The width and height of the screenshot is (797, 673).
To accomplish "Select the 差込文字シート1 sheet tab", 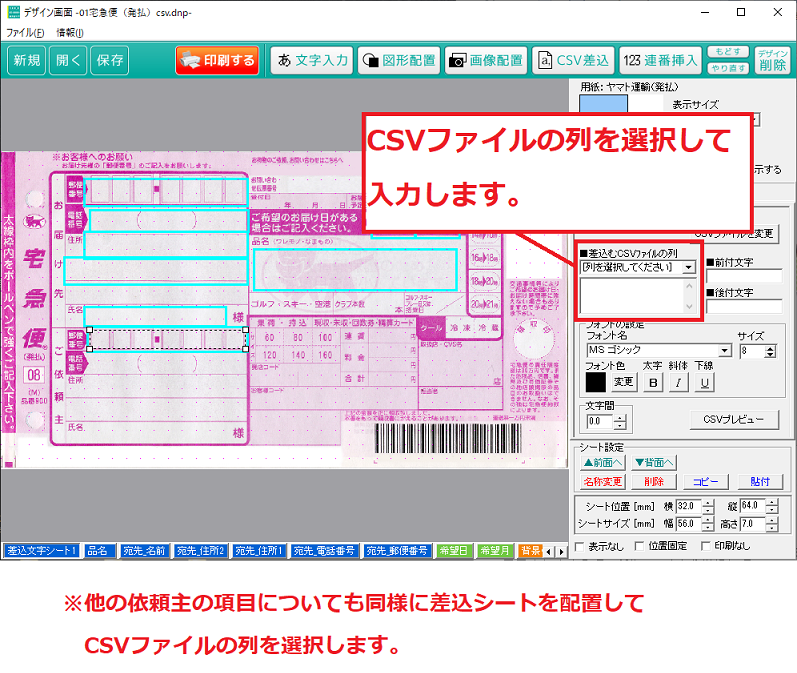I will point(41,551).
